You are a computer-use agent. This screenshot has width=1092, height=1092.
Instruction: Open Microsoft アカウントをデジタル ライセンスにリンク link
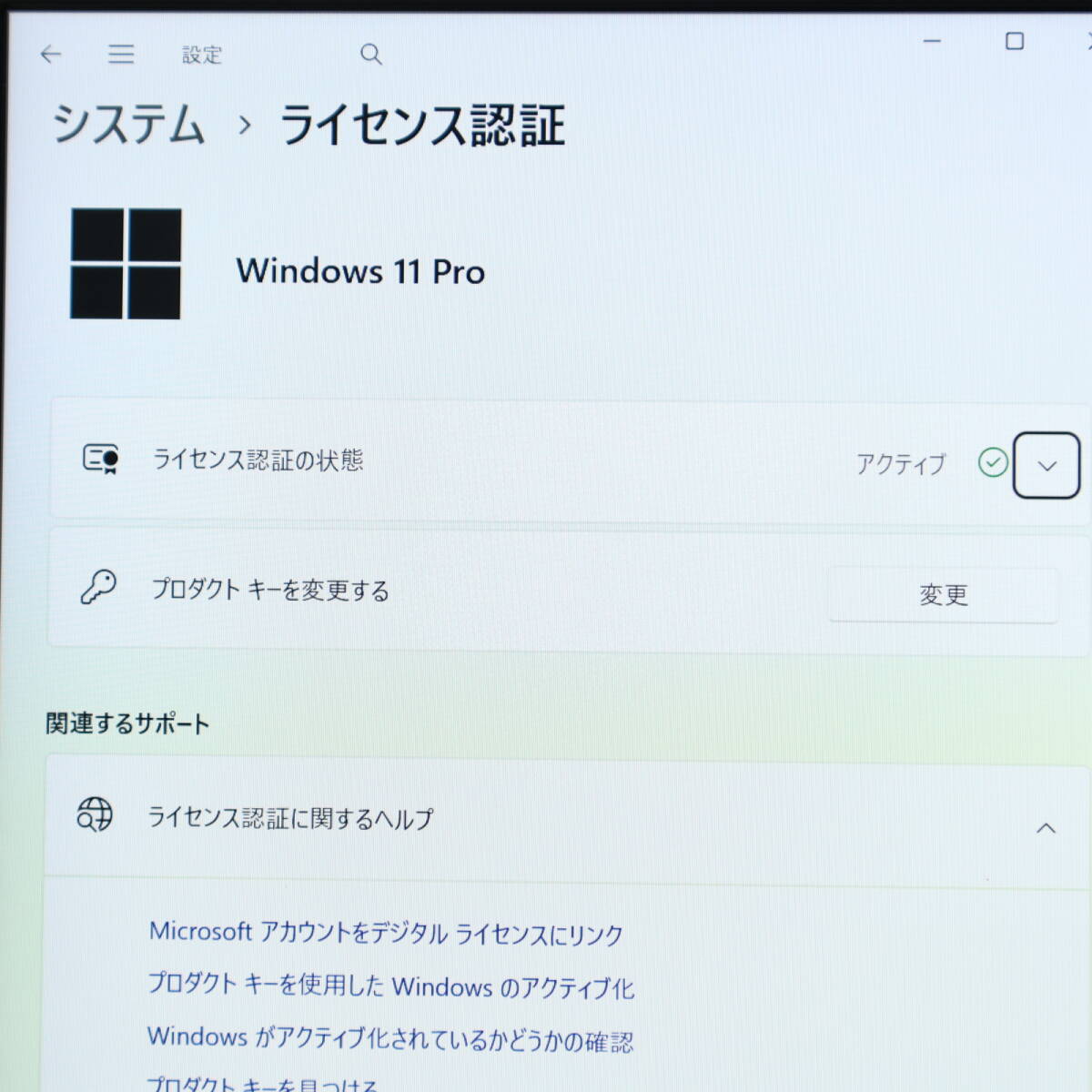tap(386, 933)
